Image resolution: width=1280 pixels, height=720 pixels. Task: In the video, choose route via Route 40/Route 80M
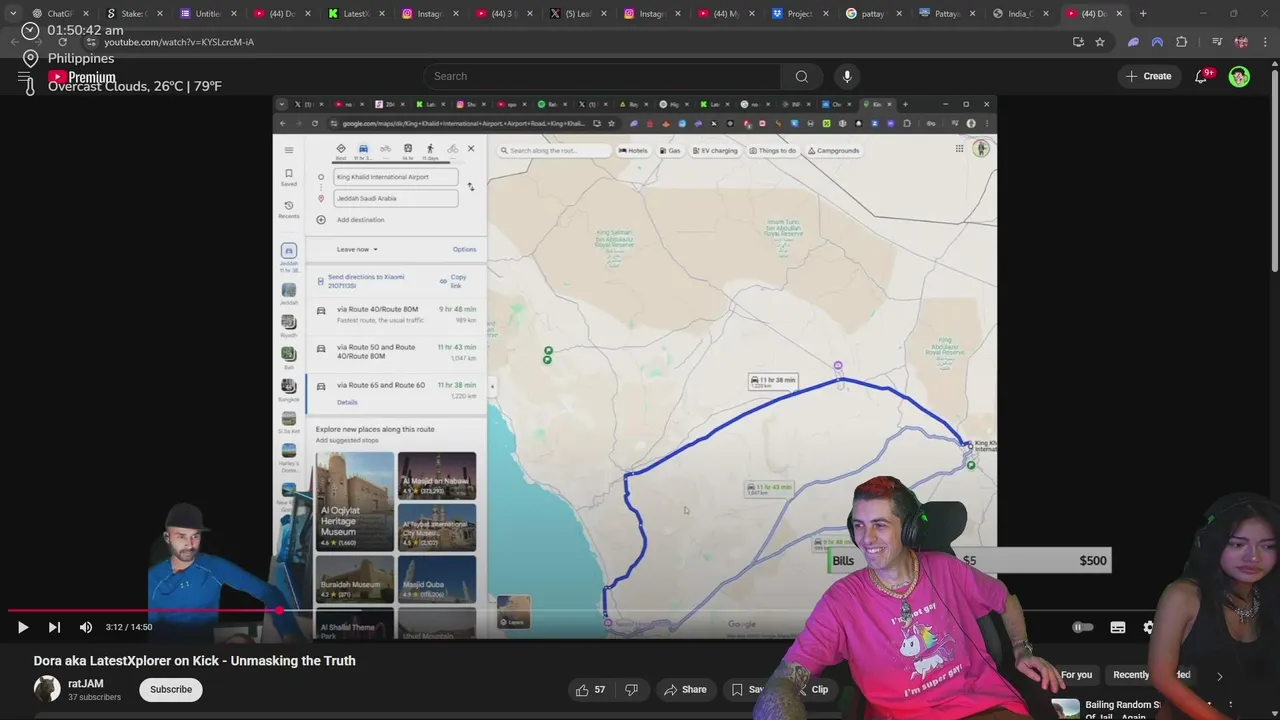(x=397, y=314)
